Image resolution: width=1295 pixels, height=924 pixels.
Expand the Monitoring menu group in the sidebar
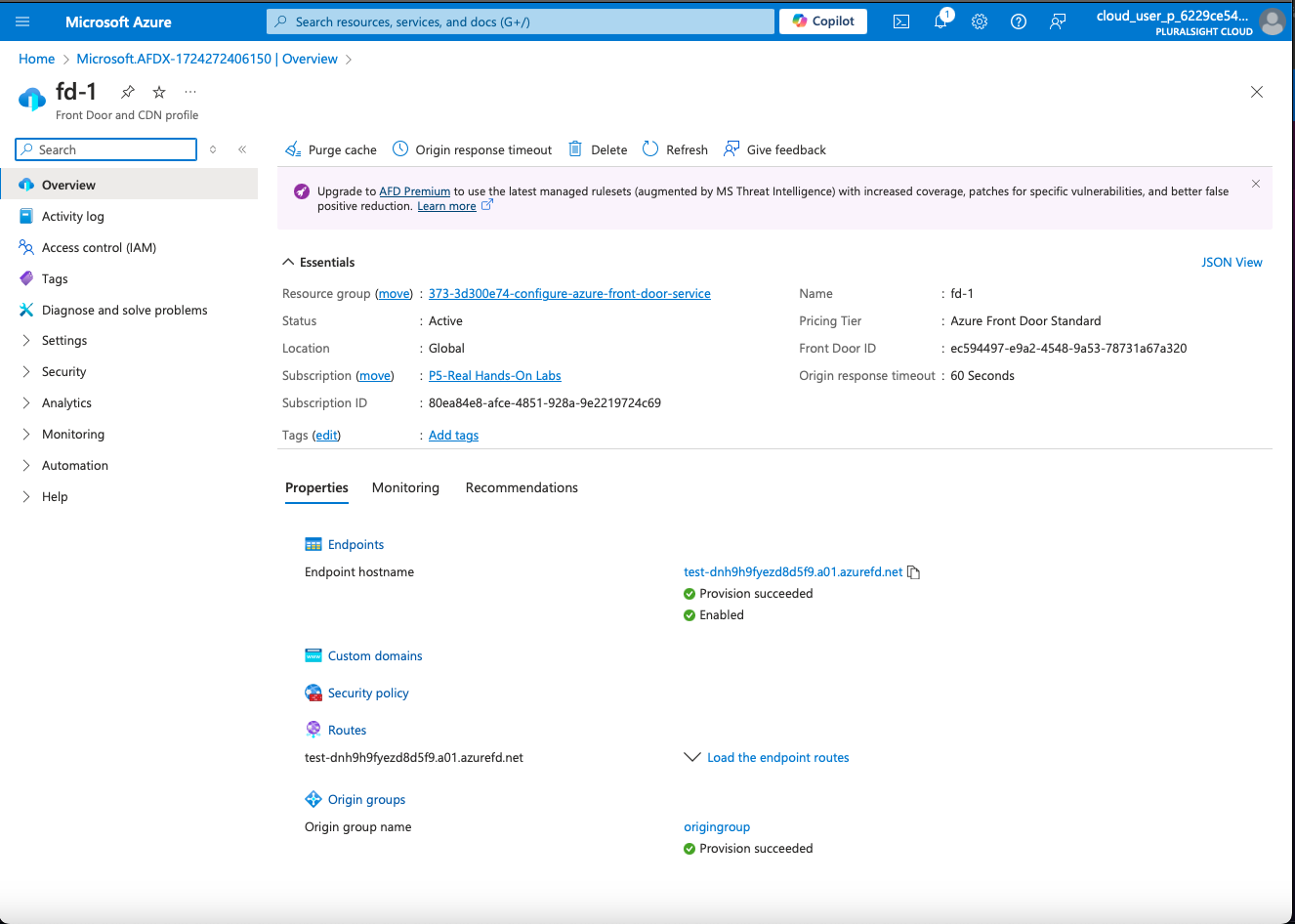(26, 434)
